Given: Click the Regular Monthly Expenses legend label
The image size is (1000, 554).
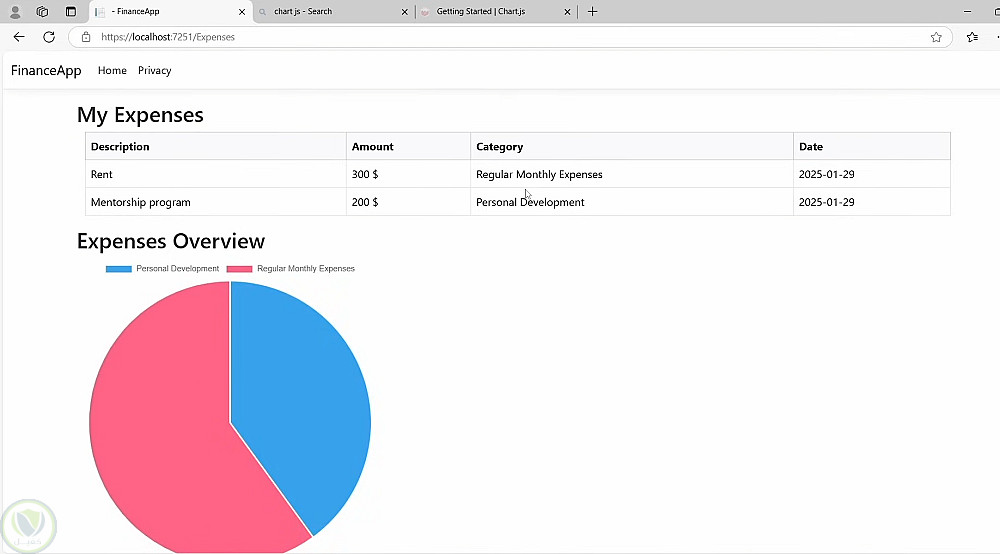Looking at the screenshot, I should 306,269.
